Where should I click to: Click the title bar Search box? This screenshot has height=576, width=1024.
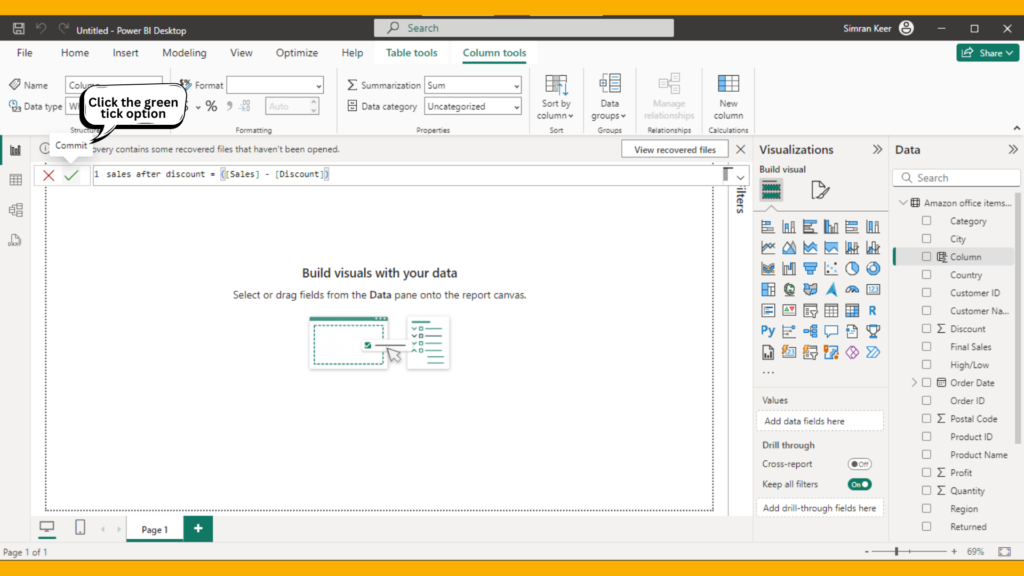click(x=524, y=28)
